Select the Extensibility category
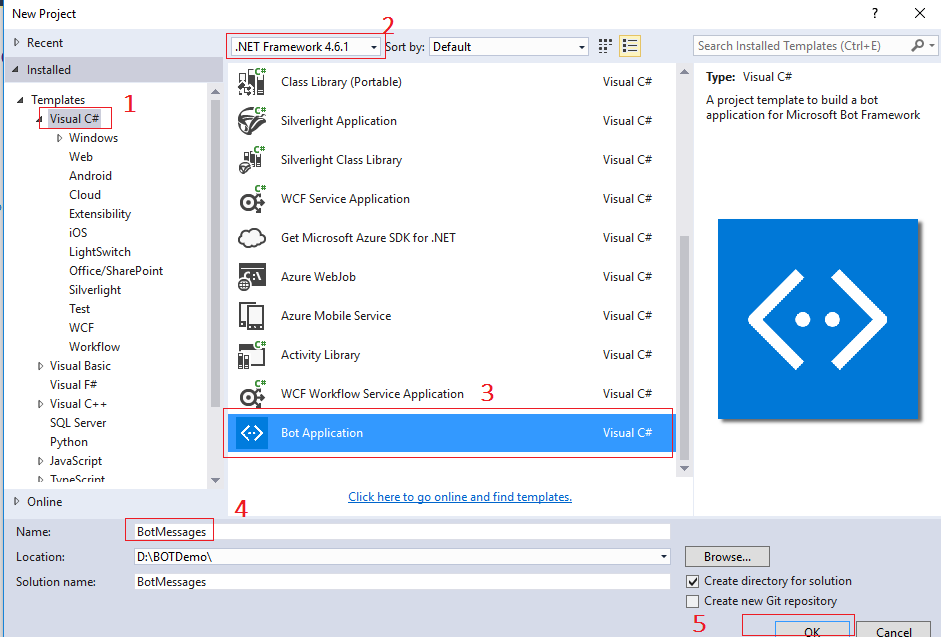The height and width of the screenshot is (637, 941). coord(100,214)
